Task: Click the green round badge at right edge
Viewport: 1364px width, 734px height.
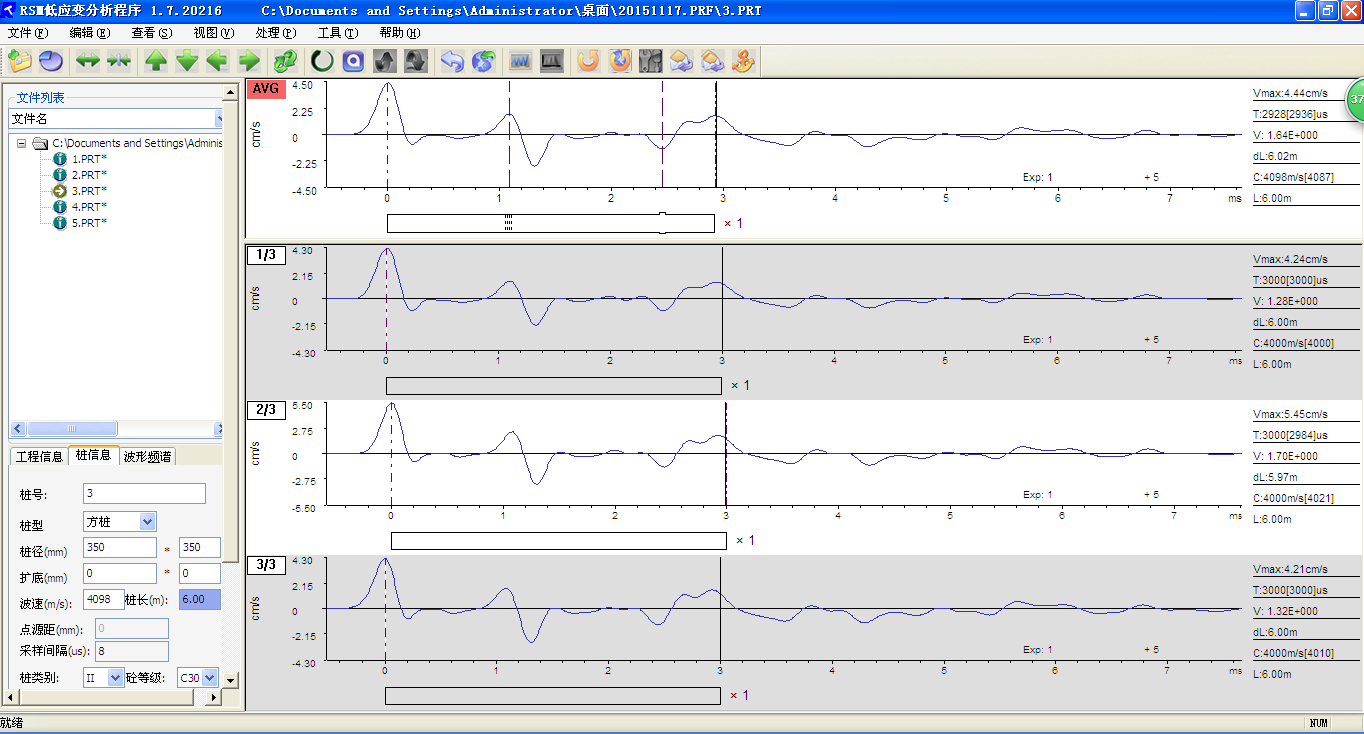Action: click(1354, 100)
